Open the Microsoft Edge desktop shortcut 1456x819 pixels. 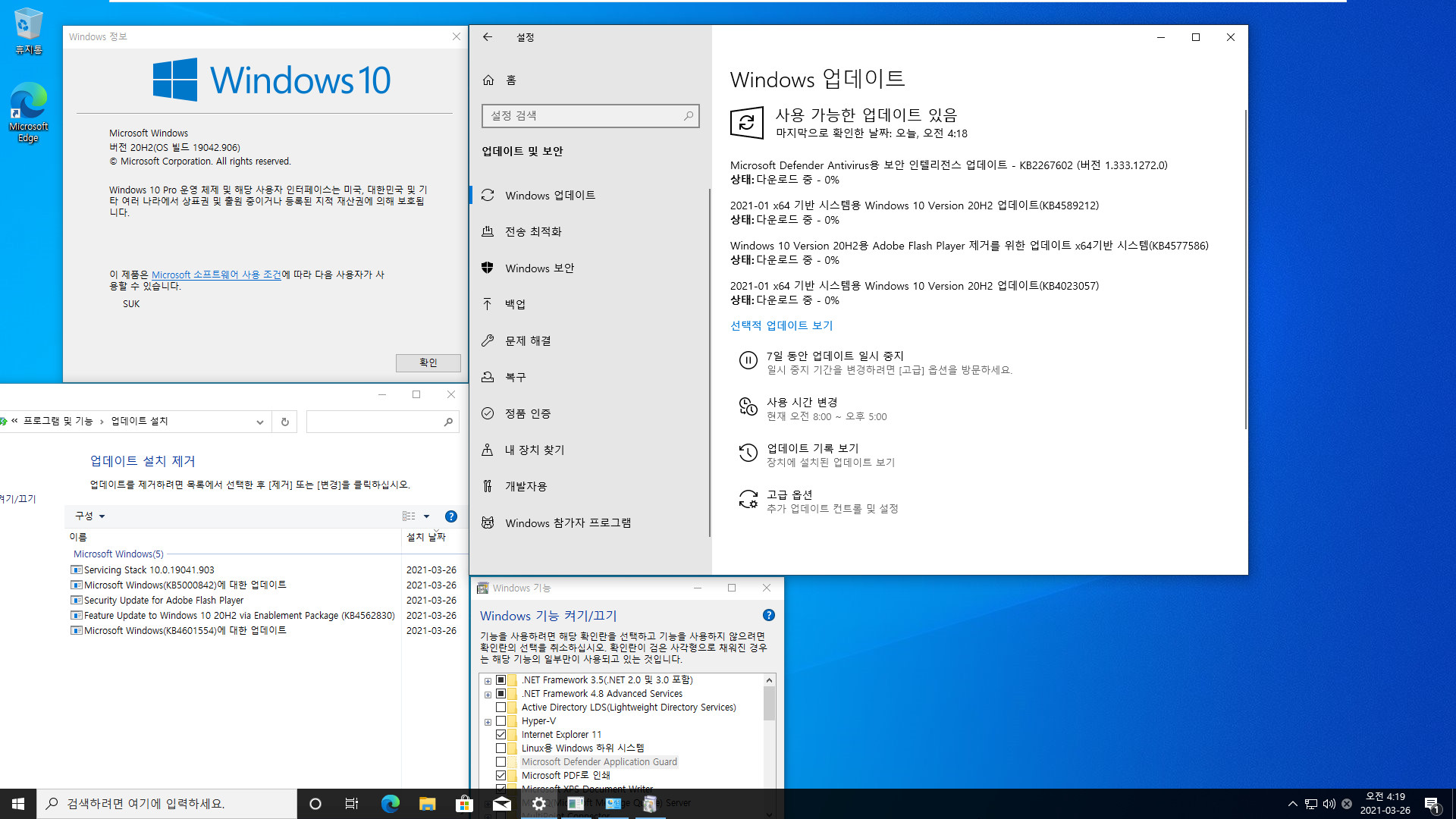point(28,112)
